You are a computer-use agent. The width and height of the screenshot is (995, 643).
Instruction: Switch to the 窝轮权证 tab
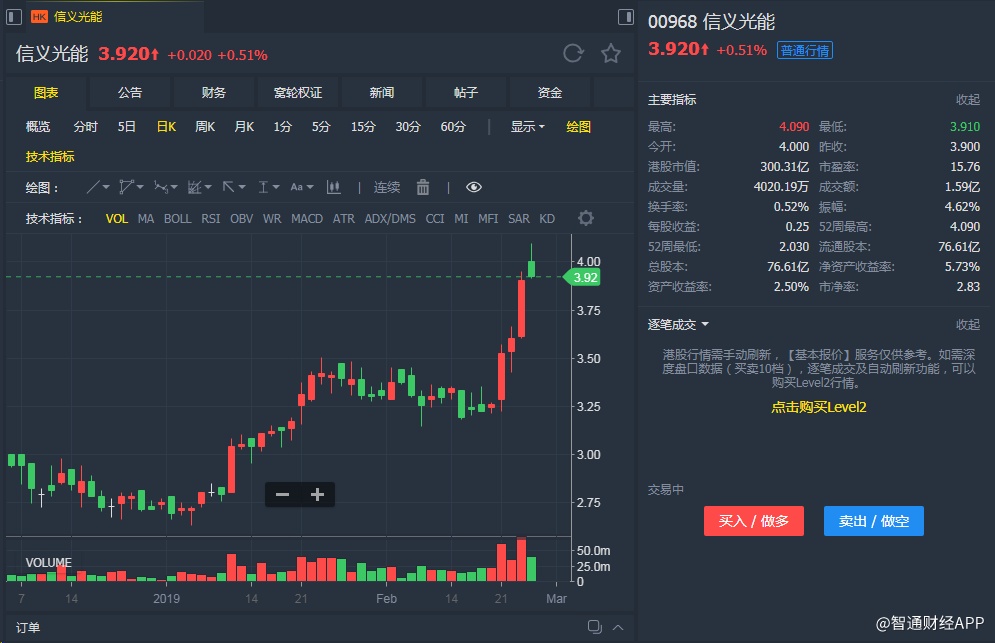click(298, 93)
